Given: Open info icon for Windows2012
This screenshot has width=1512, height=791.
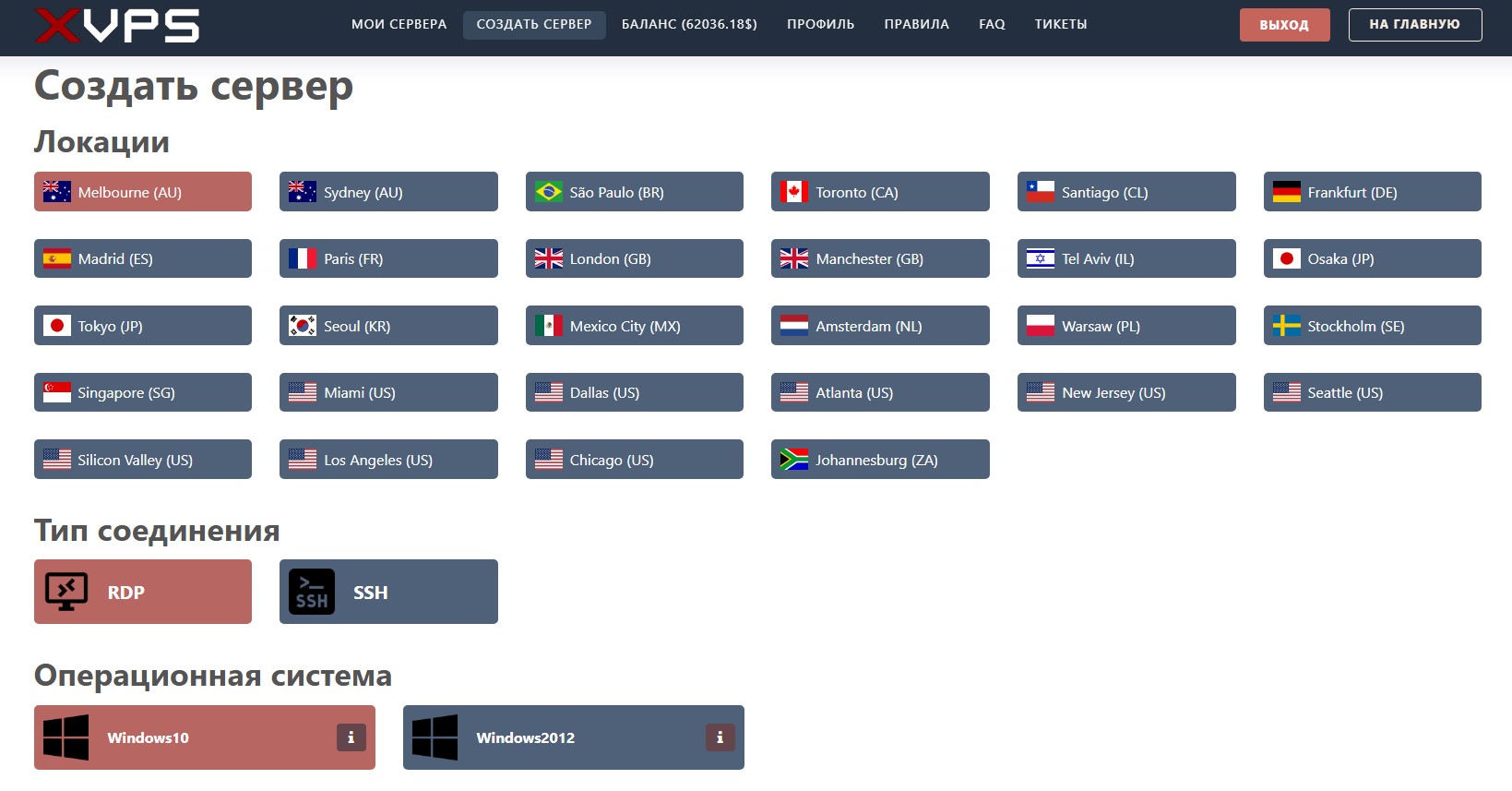Looking at the screenshot, I should [x=720, y=737].
